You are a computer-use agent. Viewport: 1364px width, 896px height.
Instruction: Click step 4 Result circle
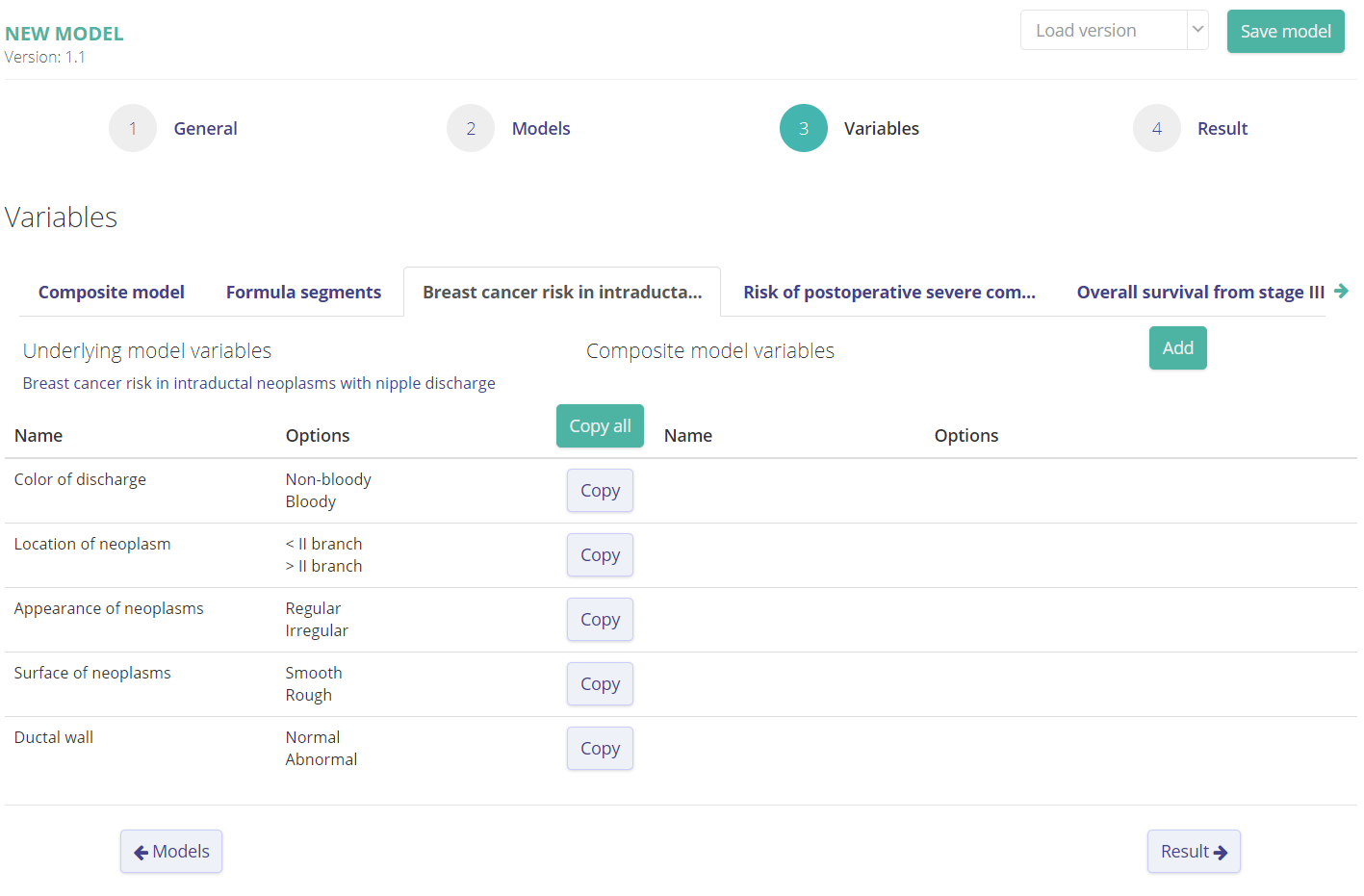click(x=1157, y=128)
